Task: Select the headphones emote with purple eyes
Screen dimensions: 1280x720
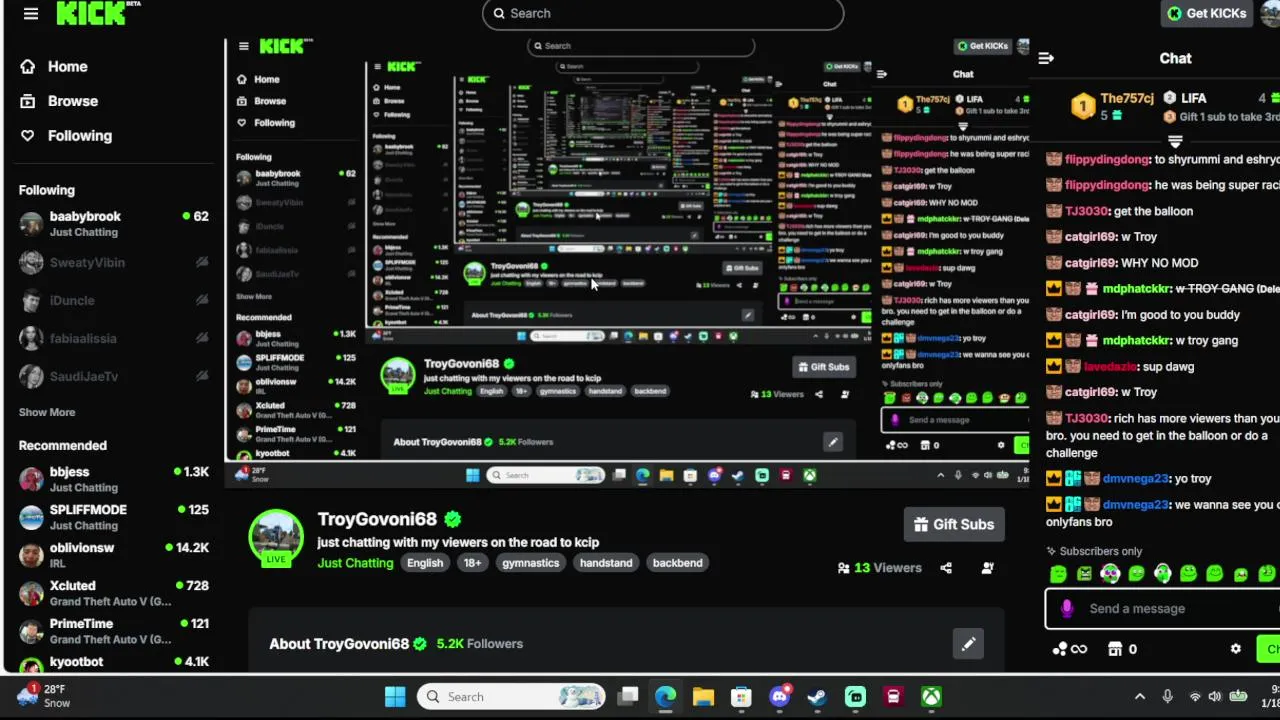Action: (1110, 574)
